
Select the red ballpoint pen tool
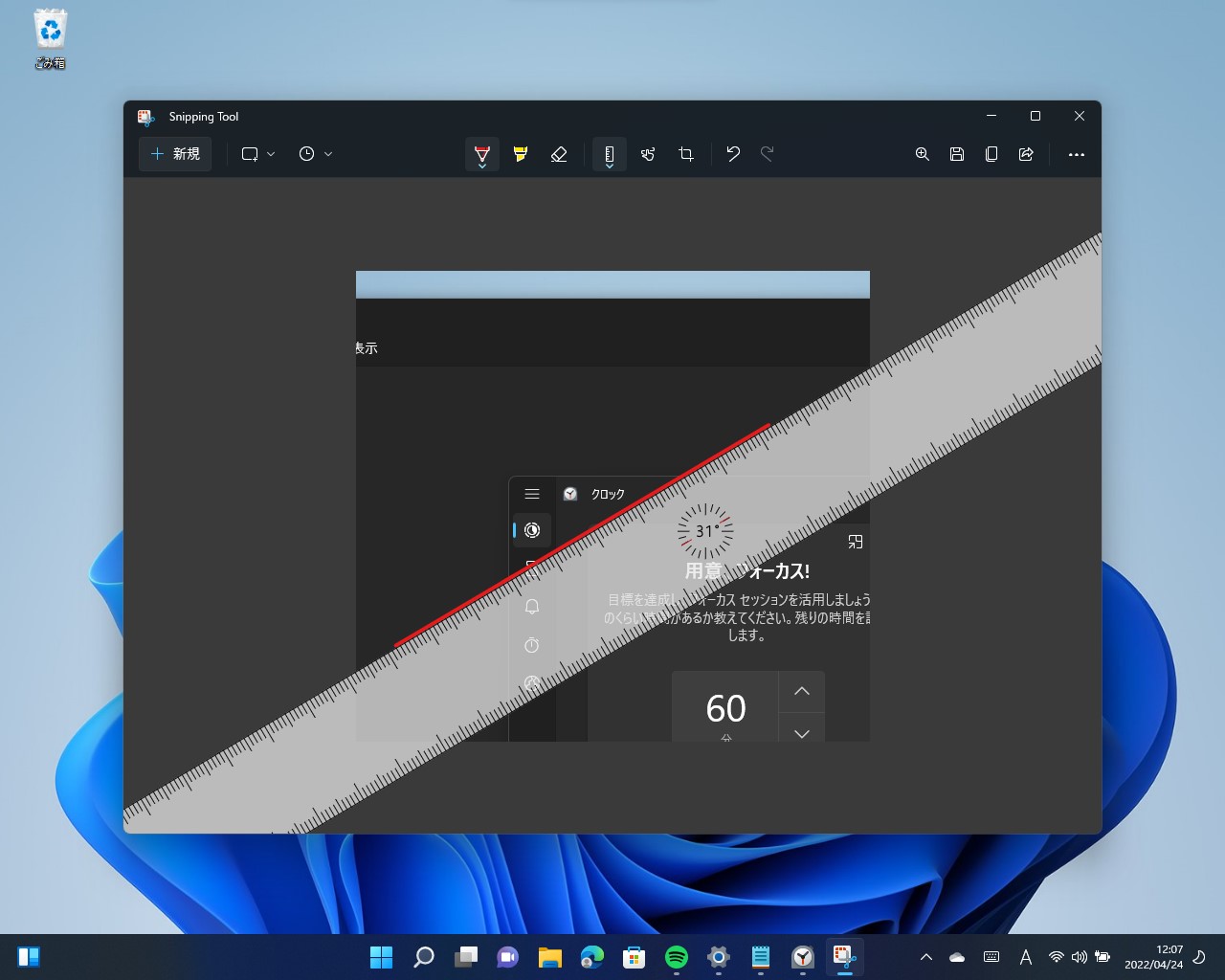click(482, 154)
